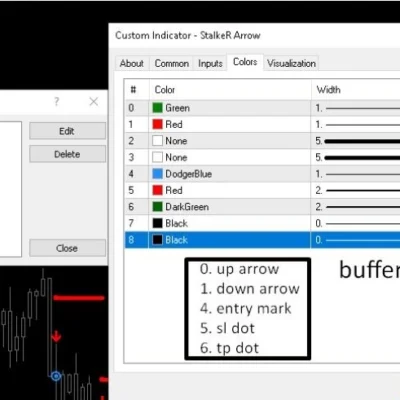Open the Inputs tab

click(210, 63)
